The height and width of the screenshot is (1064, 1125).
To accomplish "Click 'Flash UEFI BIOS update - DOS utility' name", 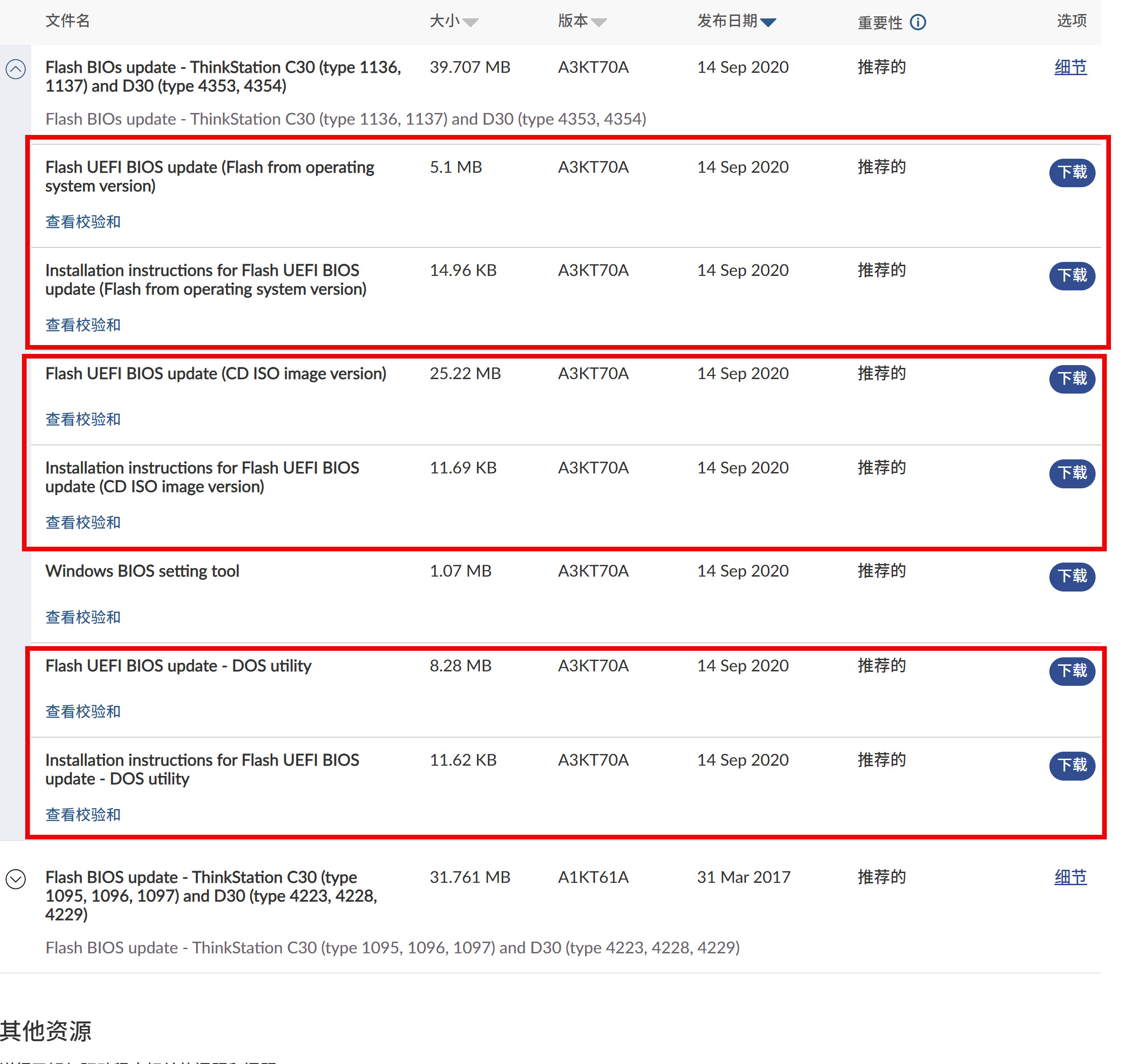I will [178, 665].
